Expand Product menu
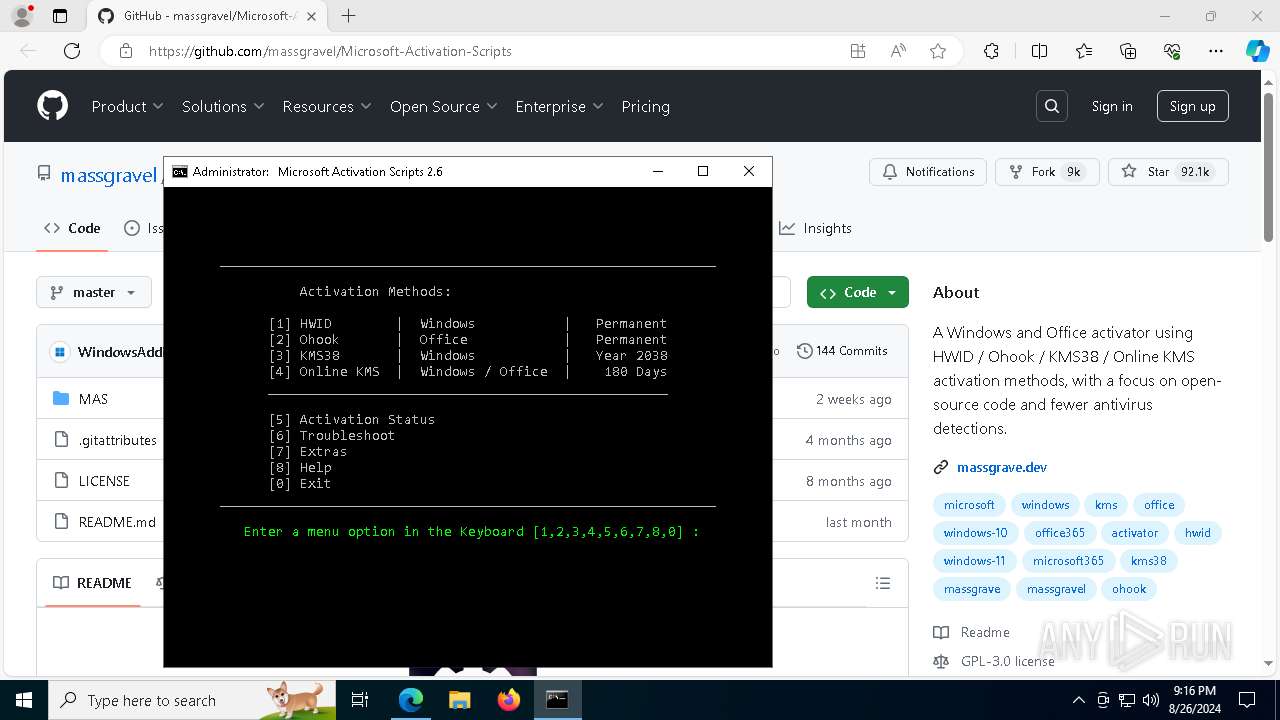The image size is (1280, 720). (127, 106)
